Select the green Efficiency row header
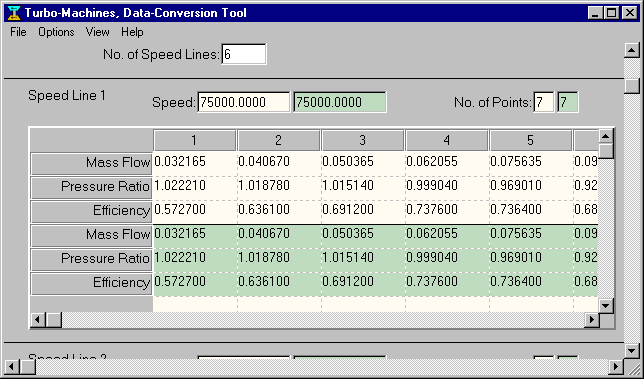644x379 pixels. tap(91, 283)
